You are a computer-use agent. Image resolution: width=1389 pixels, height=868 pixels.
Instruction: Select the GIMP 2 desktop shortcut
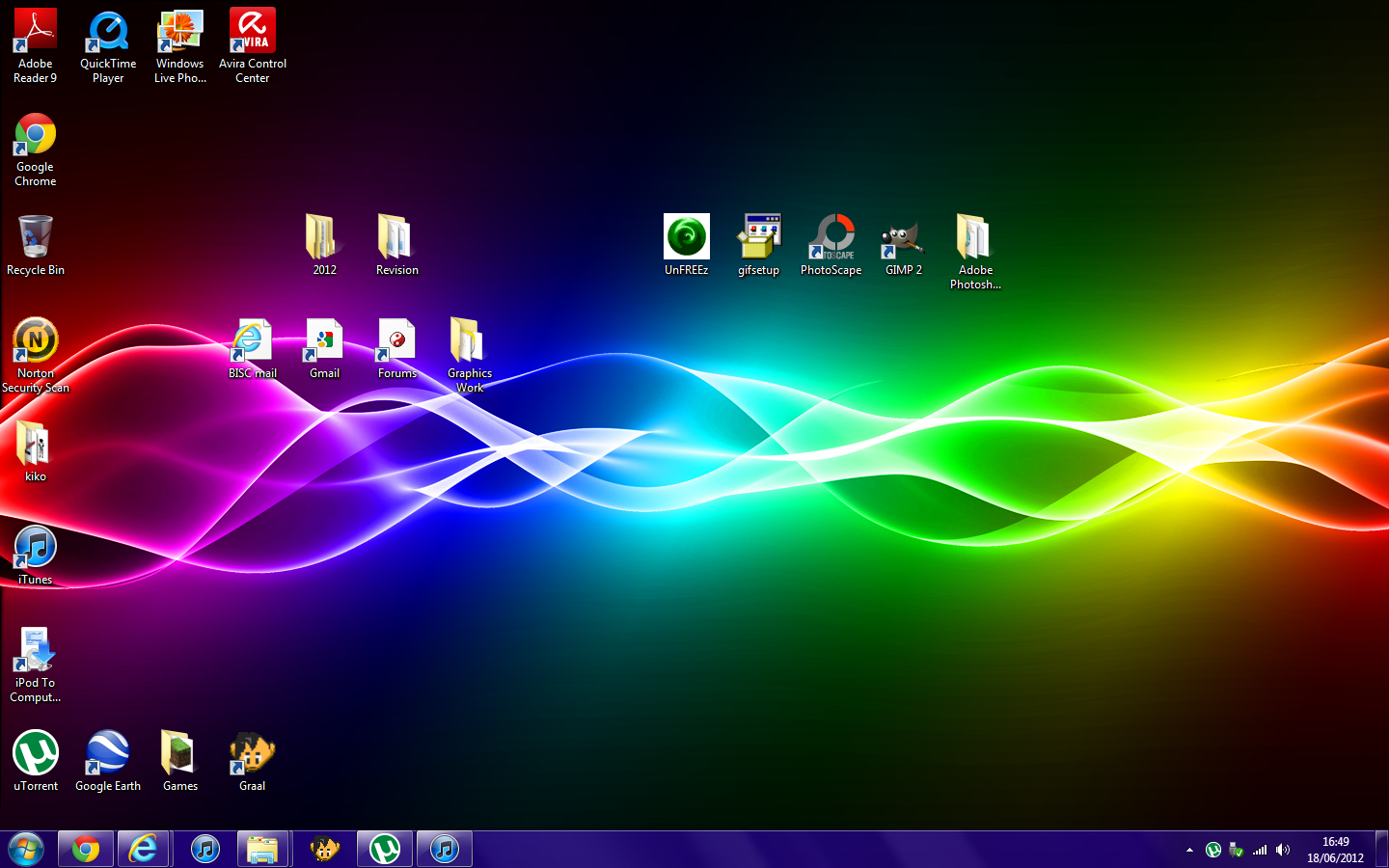904,237
